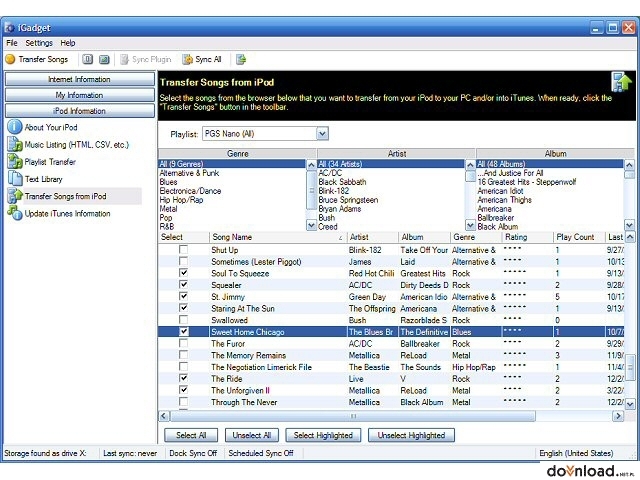This screenshot has height=480, width=640.
Task: Expand the iPod Information panel
Action: click(80, 111)
